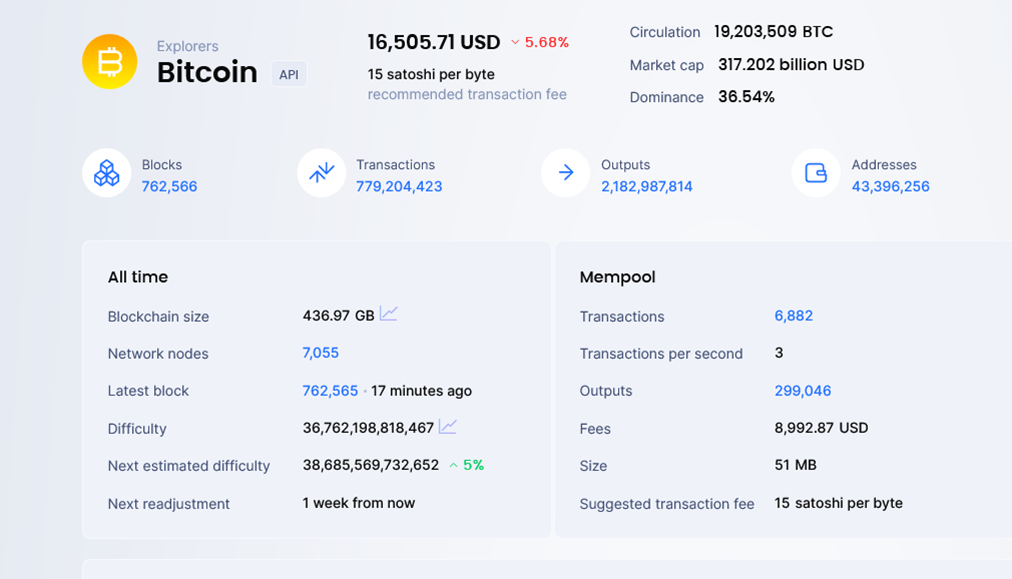Click the green difficulty increase arrow
This screenshot has width=1012, height=579.
[x=454, y=465]
